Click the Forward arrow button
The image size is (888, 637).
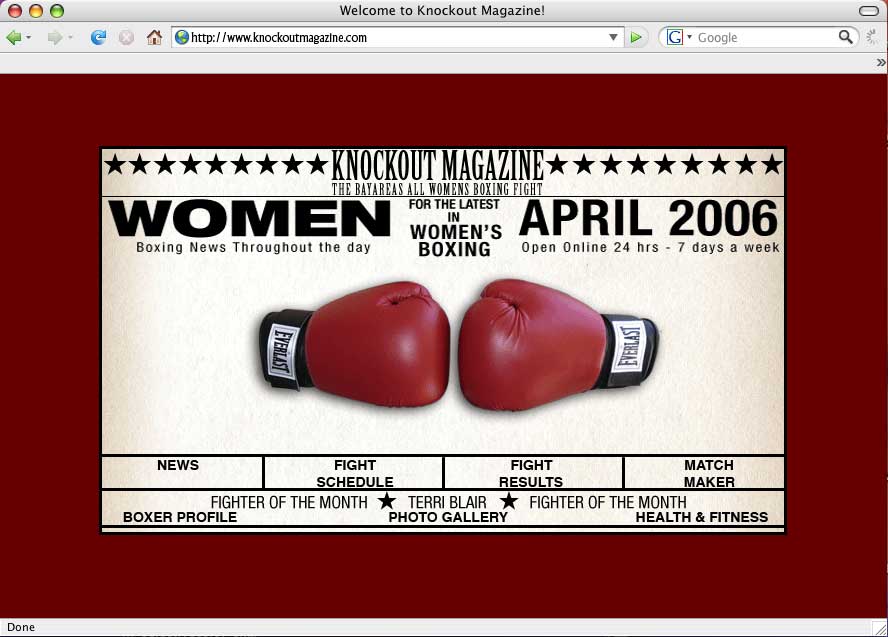(54, 37)
